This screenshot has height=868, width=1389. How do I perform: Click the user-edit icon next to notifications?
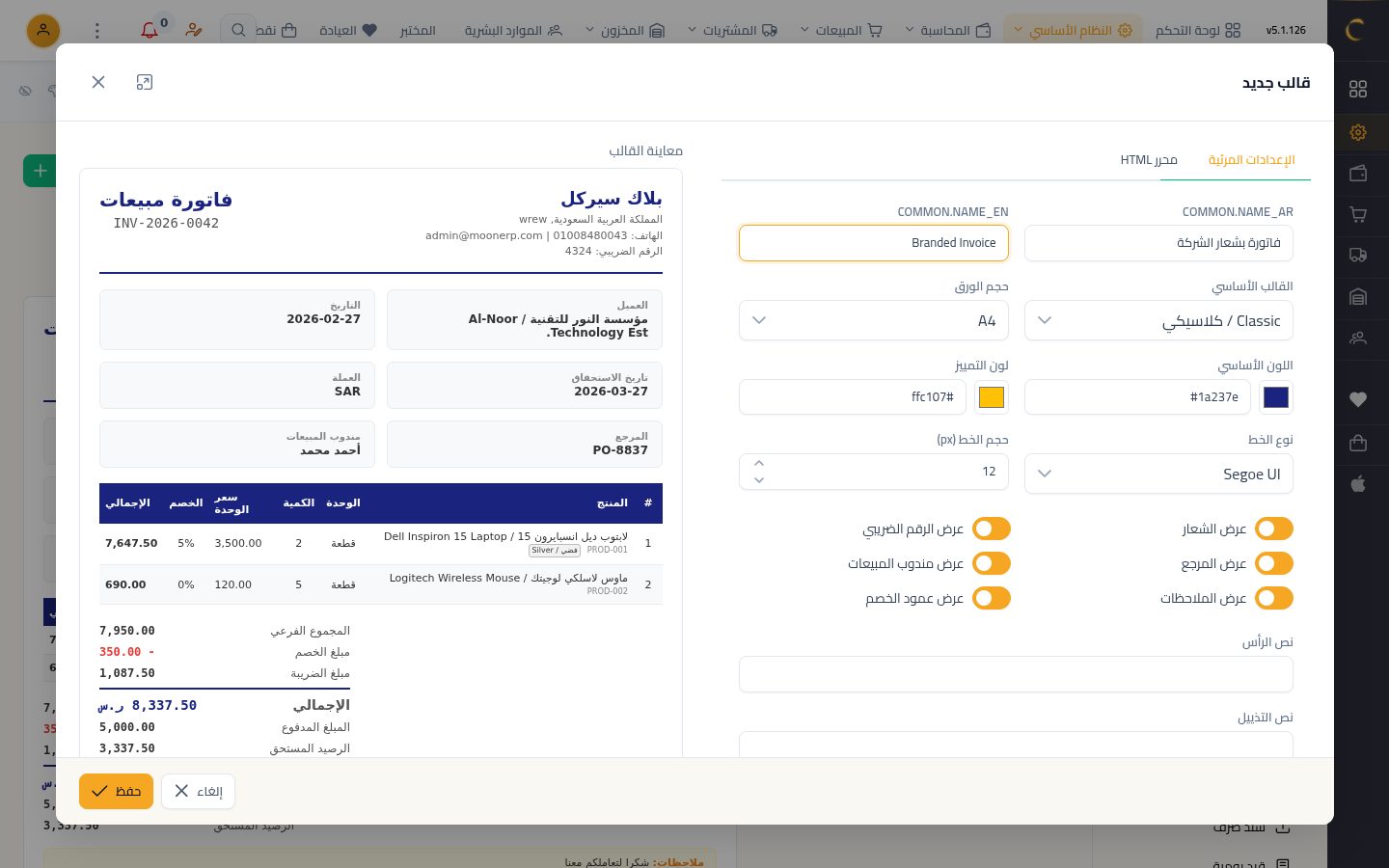(194, 30)
